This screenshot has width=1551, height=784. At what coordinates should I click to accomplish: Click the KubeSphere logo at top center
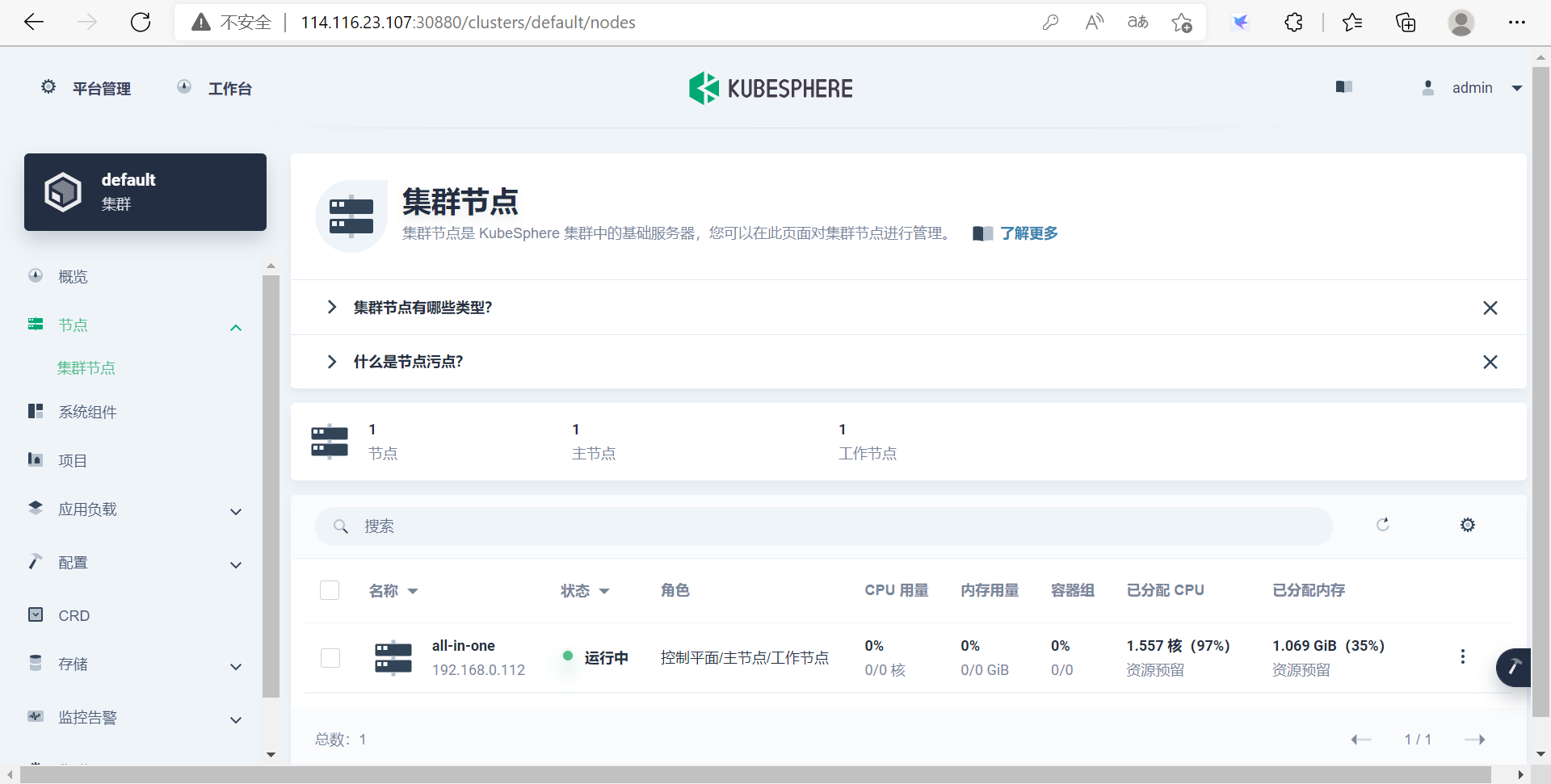[770, 87]
